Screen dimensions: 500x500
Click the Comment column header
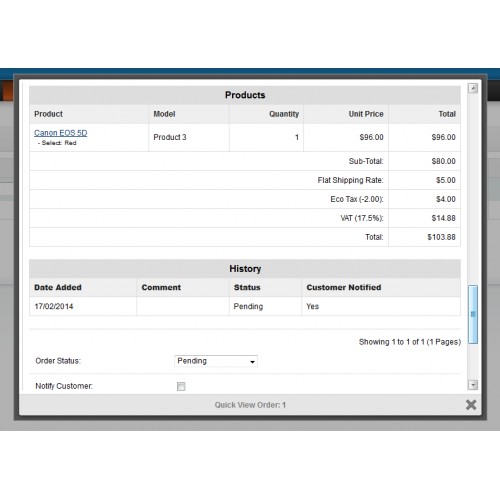tap(161, 287)
